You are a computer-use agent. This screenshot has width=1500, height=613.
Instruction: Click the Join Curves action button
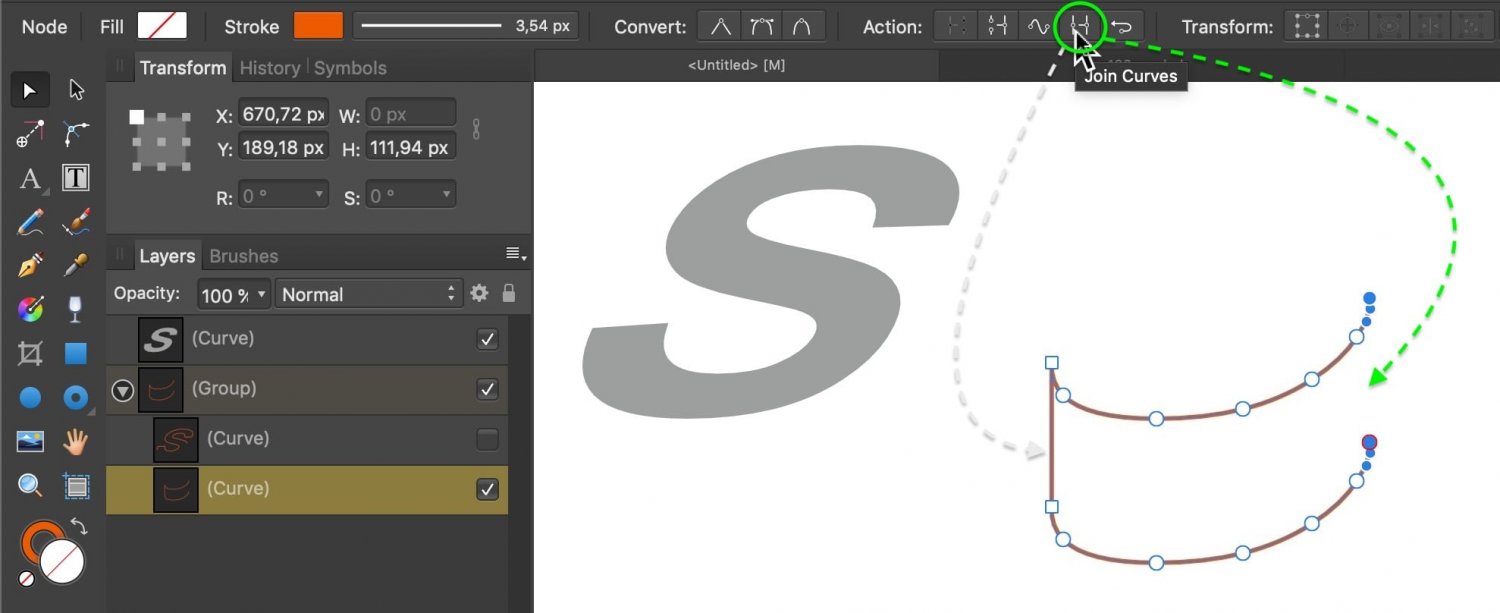click(x=1079, y=27)
